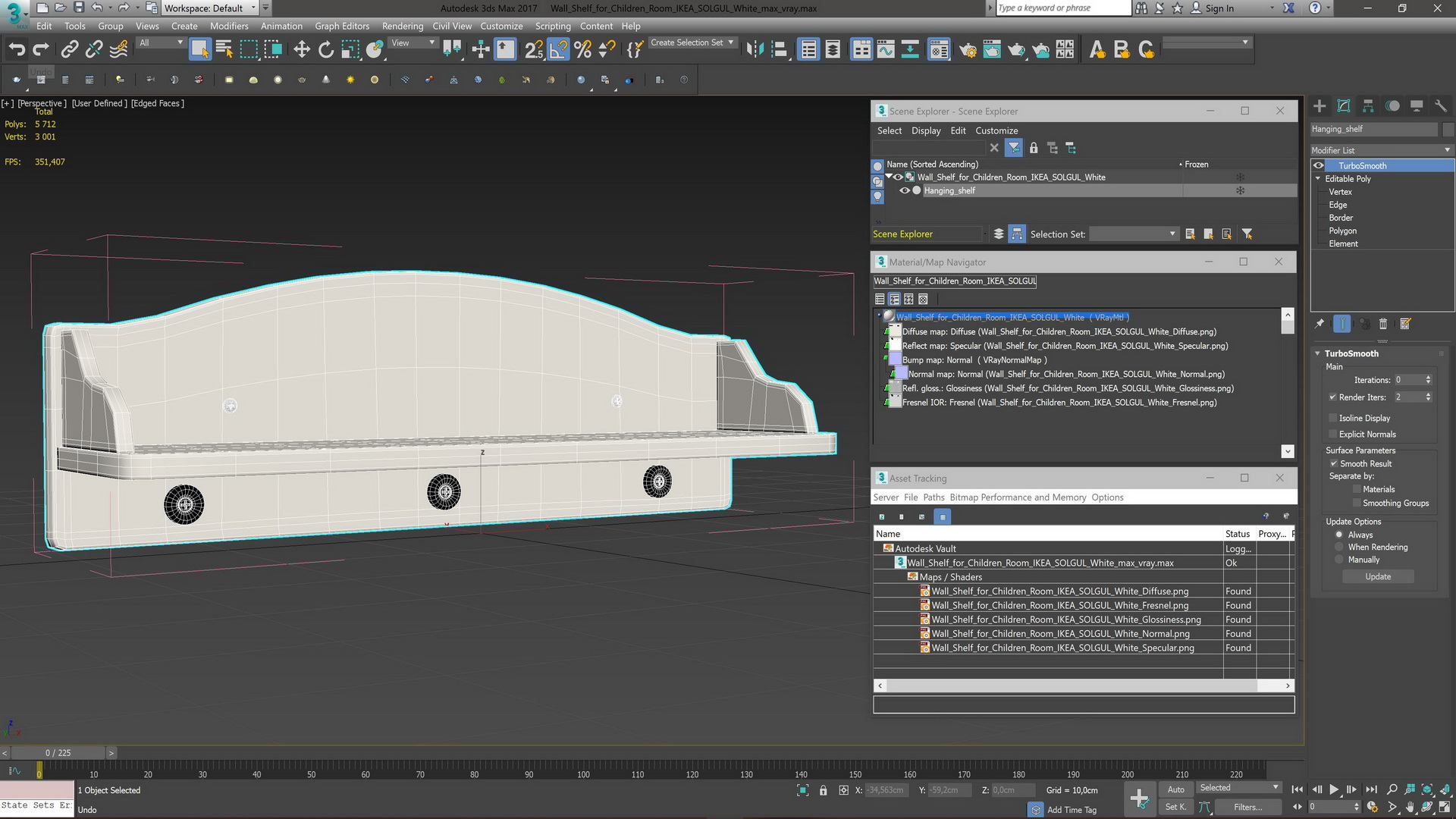
Task: Click the Sign In link
Action: 1219,8
